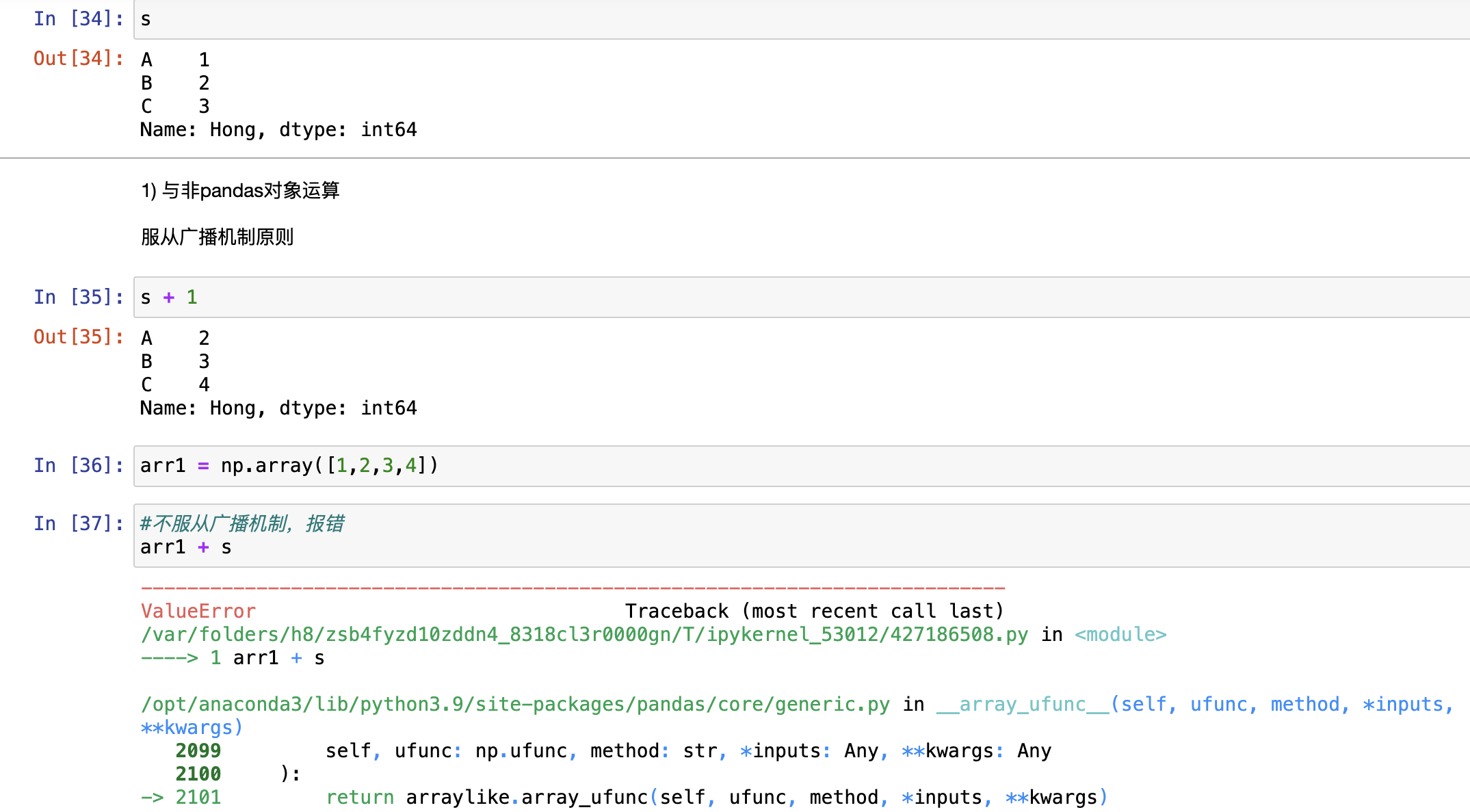The image size is (1470, 812).
Task: Click row 'B 2' in Out[34]
Action: [175, 83]
